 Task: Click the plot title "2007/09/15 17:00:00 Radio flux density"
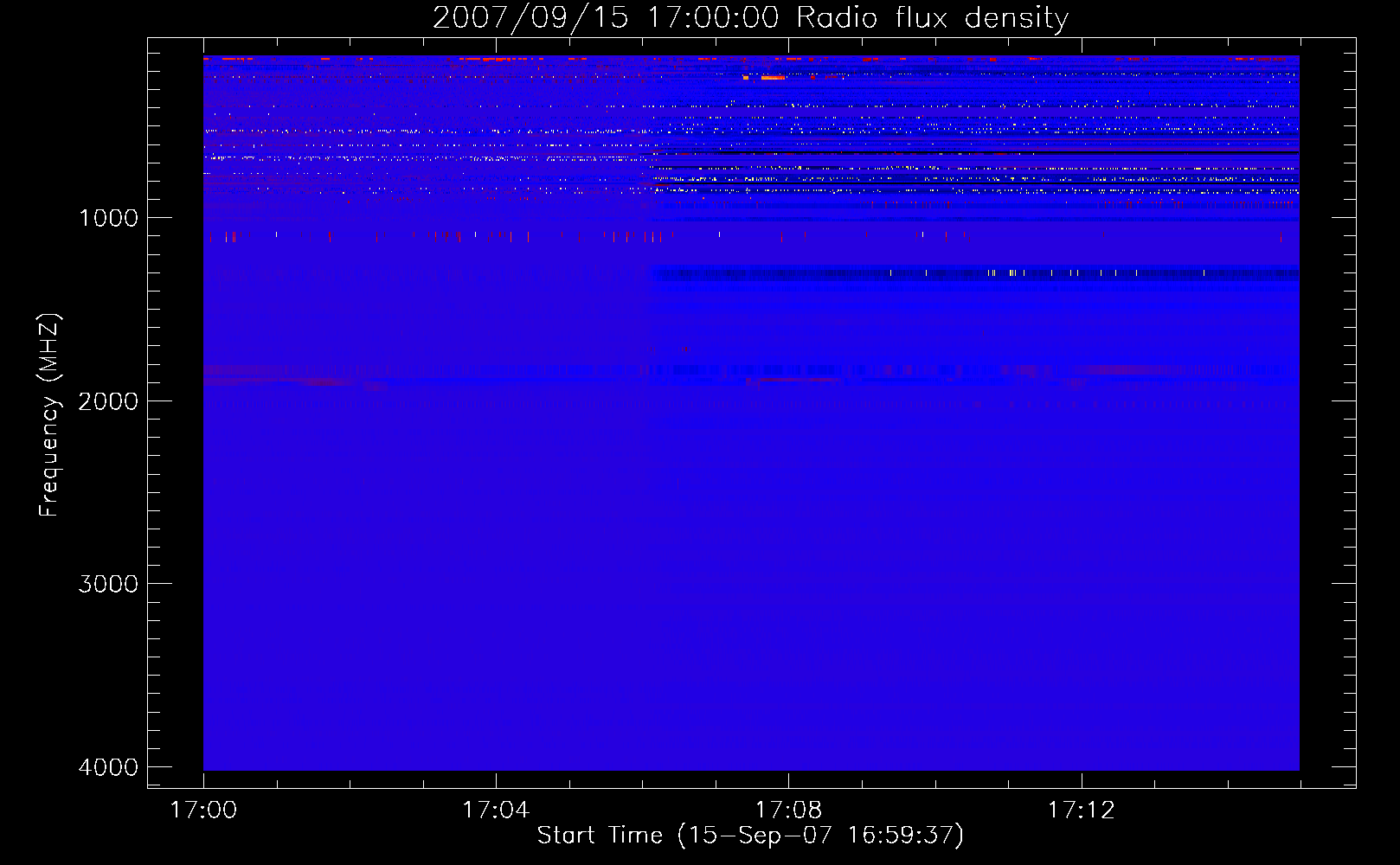750,17
